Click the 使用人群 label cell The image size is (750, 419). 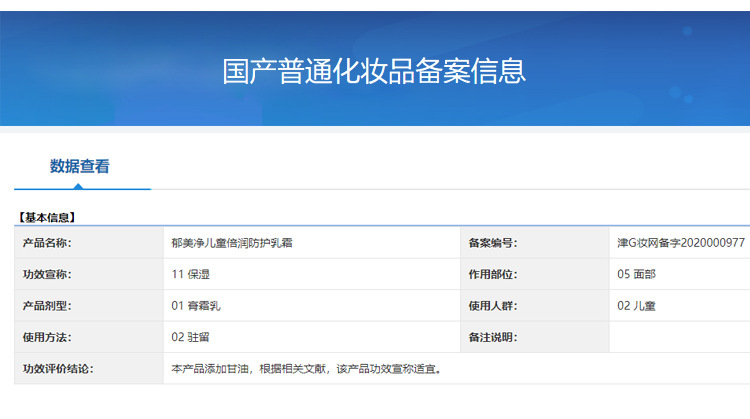pyautogui.click(x=535, y=306)
